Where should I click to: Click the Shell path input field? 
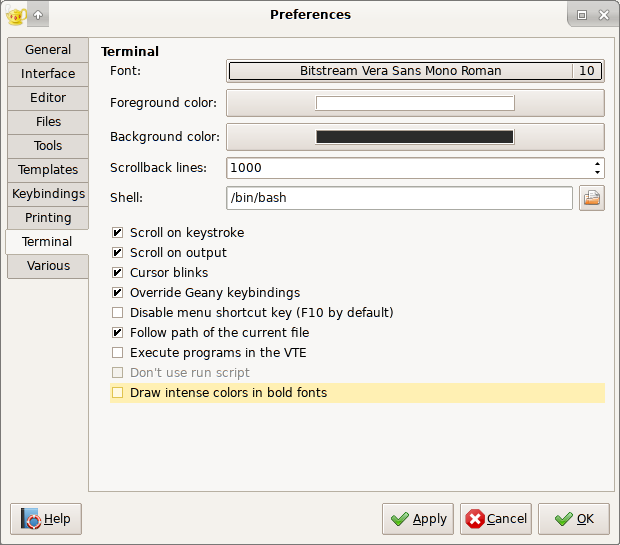399,198
